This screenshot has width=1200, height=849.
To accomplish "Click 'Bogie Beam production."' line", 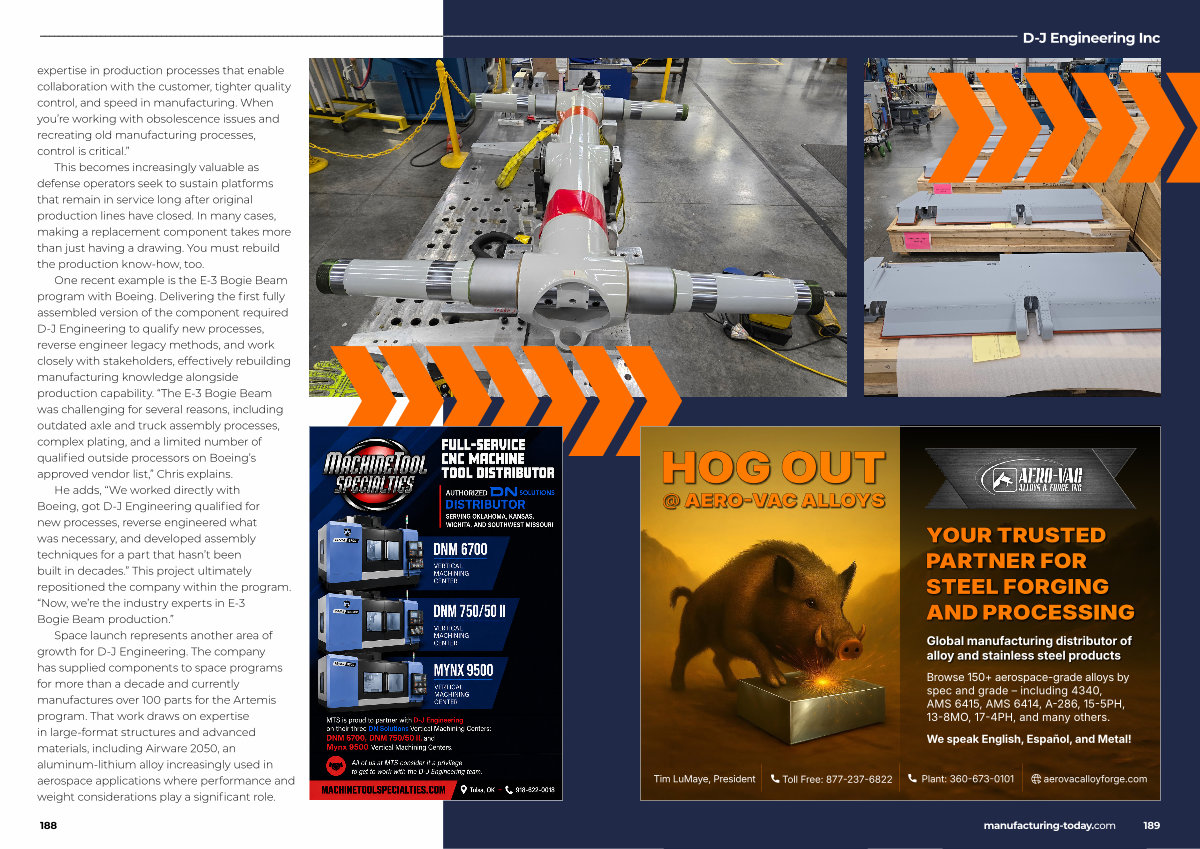I will pyautogui.click(x=105, y=619).
